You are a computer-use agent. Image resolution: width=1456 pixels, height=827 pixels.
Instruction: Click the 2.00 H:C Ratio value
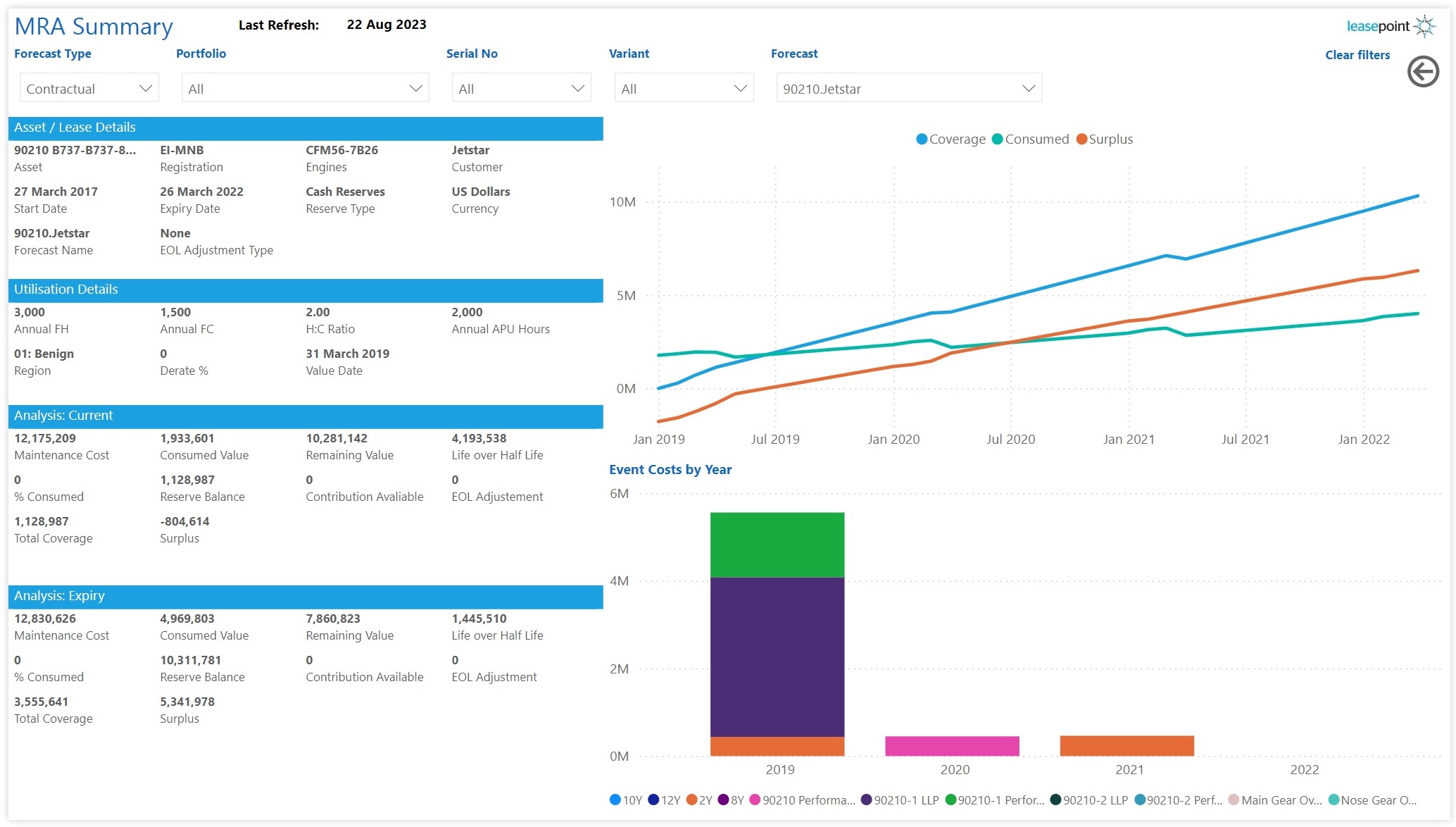click(318, 312)
